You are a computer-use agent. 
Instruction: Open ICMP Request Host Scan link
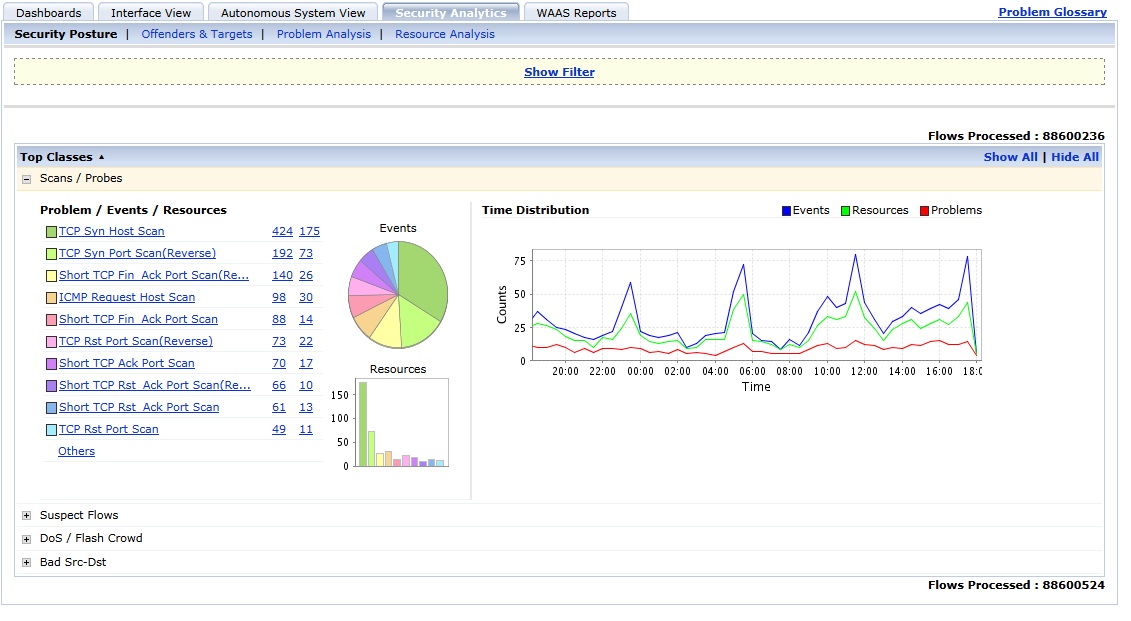127,297
